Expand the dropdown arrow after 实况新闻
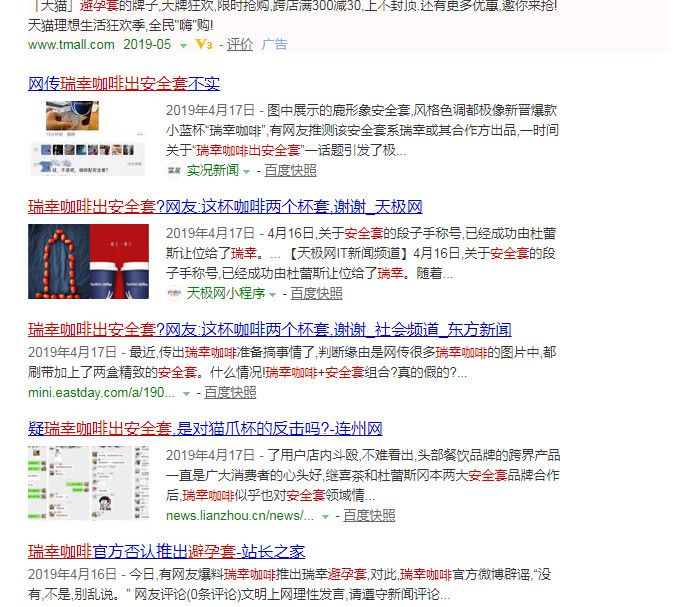This screenshot has height=607, width=676. [247, 172]
